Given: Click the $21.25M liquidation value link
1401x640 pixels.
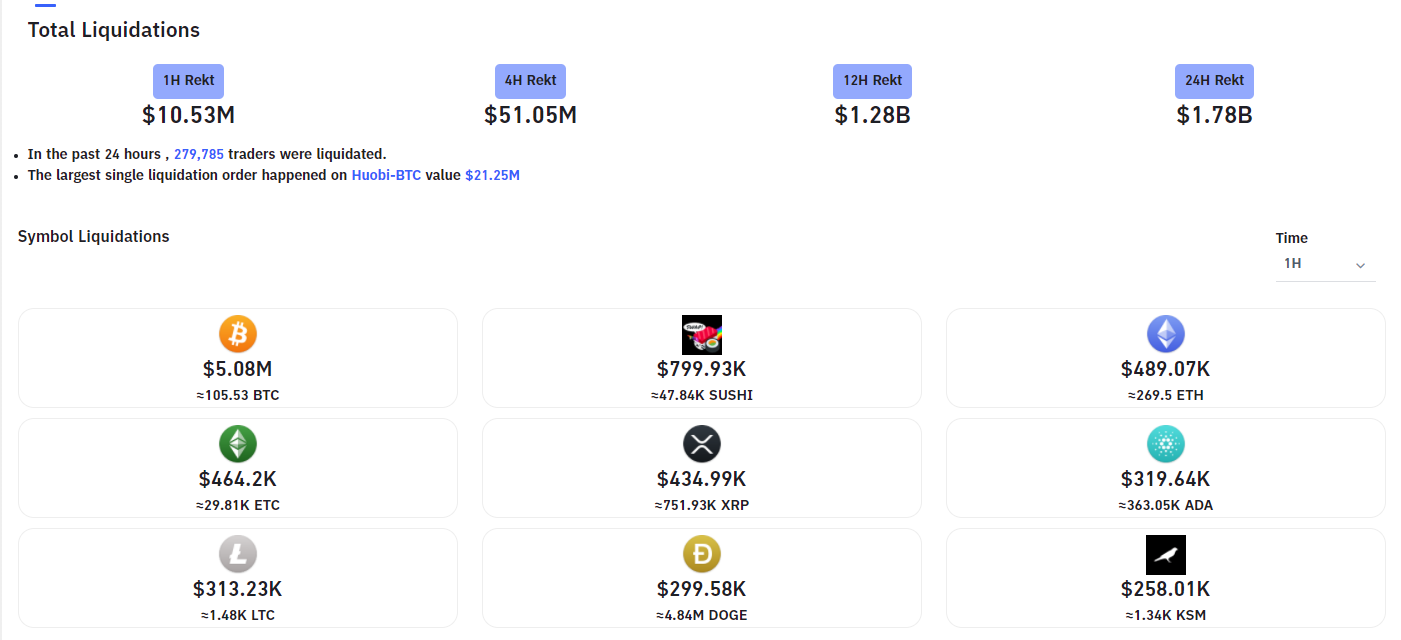Looking at the screenshot, I should coord(492,175).
